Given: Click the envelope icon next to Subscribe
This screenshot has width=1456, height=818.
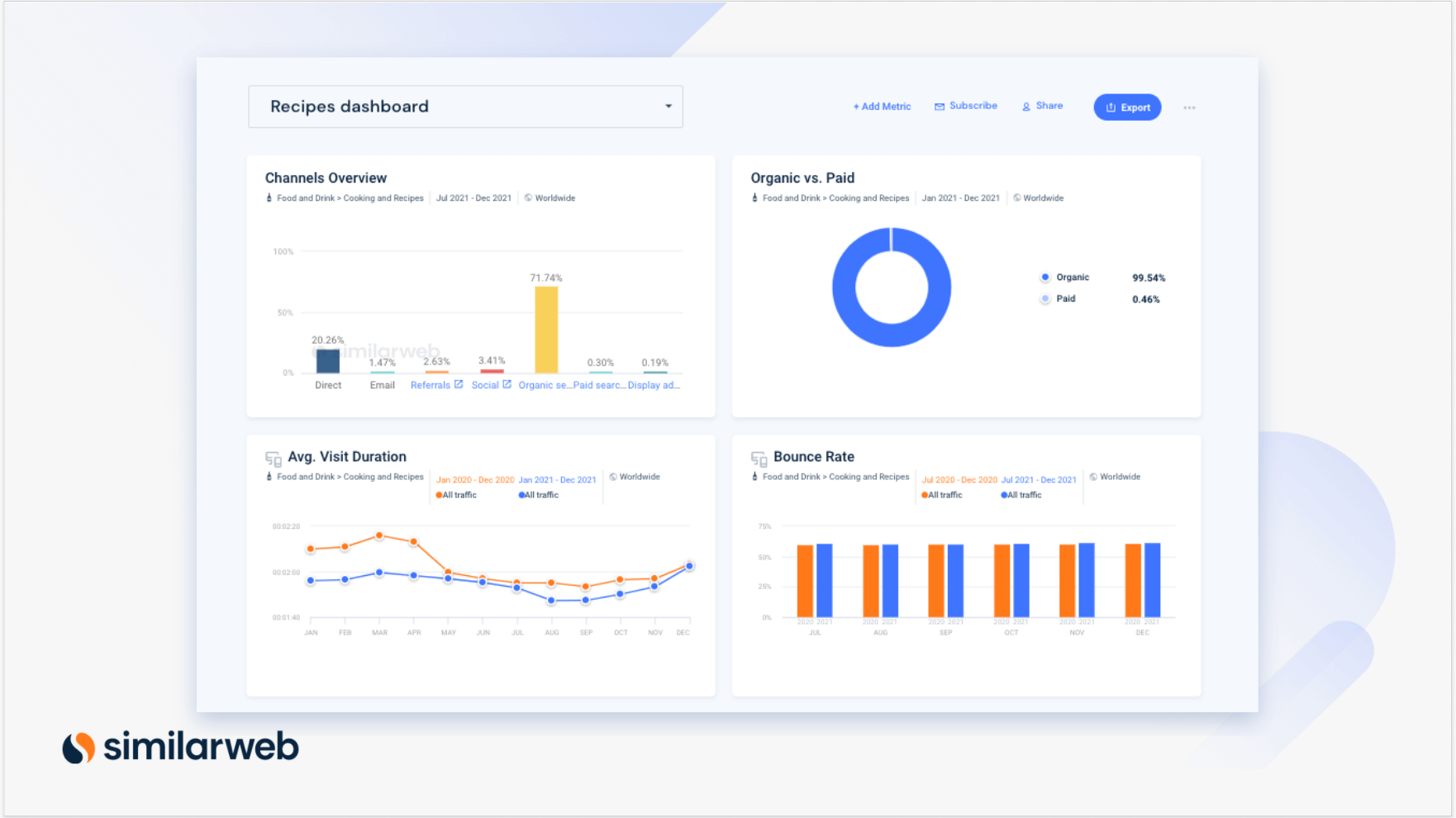Looking at the screenshot, I should pos(940,107).
